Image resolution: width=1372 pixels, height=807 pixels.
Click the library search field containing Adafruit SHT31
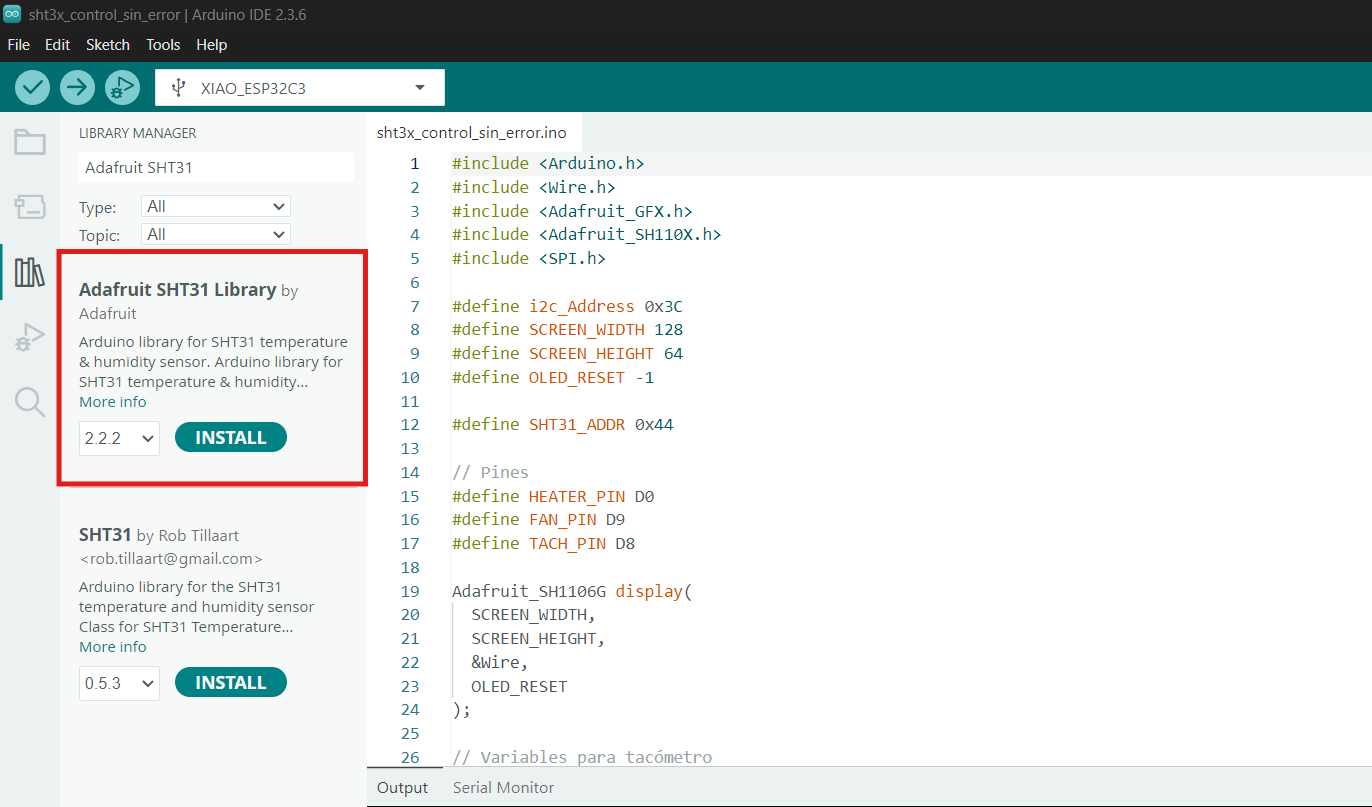pyautogui.click(x=216, y=167)
